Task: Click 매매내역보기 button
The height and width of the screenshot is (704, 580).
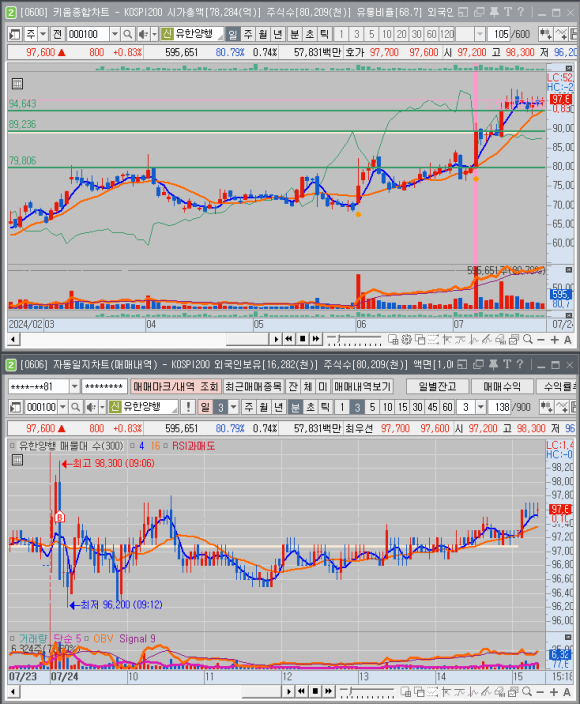Action: 362,386
